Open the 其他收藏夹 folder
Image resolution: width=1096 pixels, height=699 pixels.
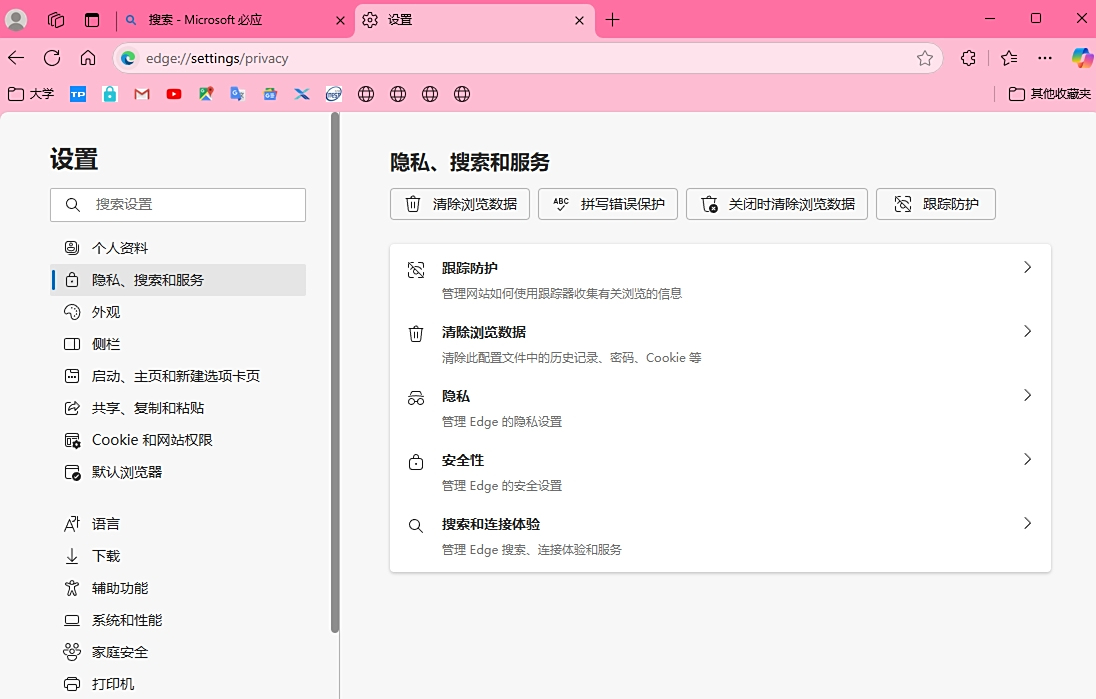1049,94
